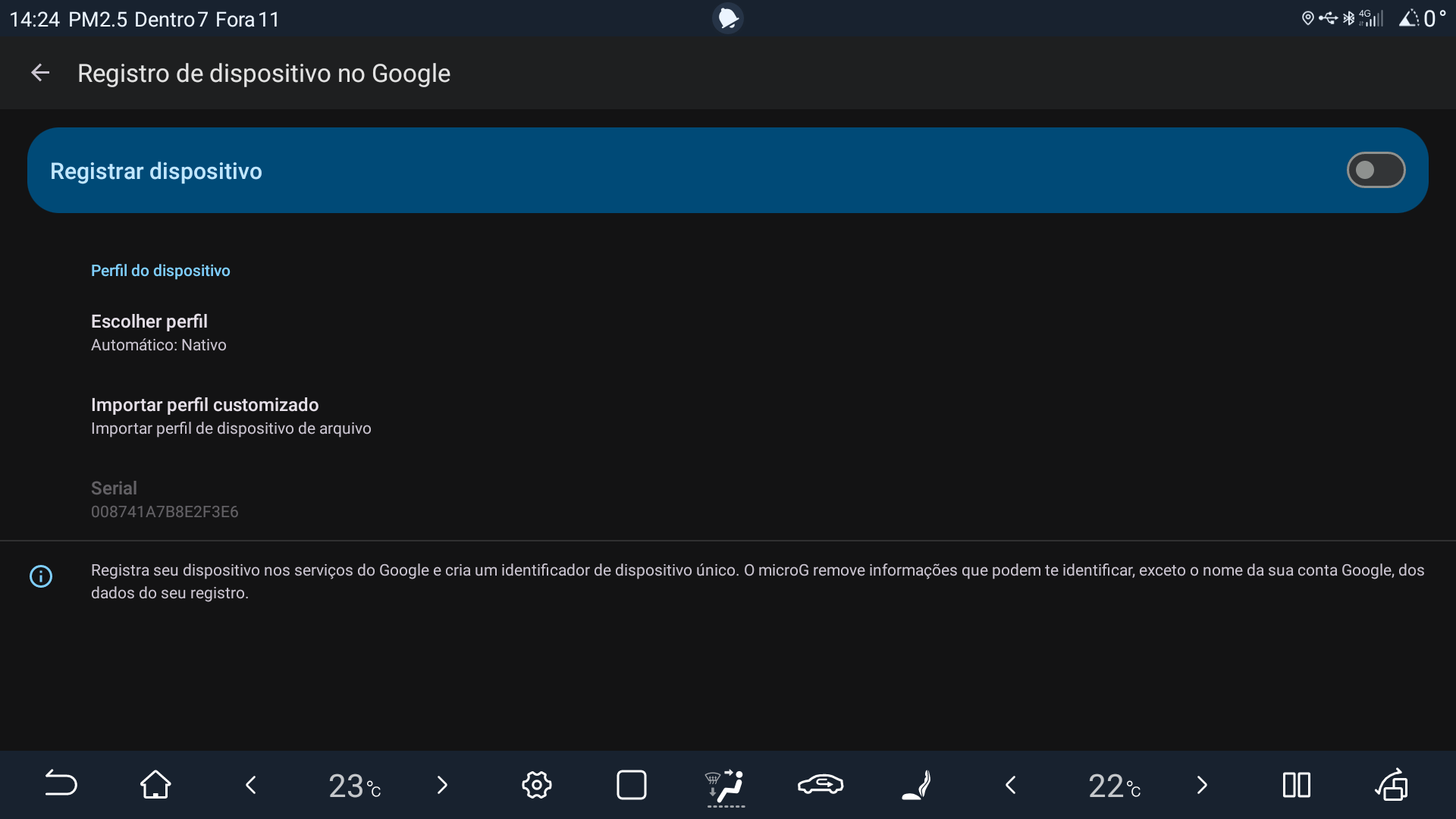Tap the 22°C right temperature display

(x=1114, y=786)
